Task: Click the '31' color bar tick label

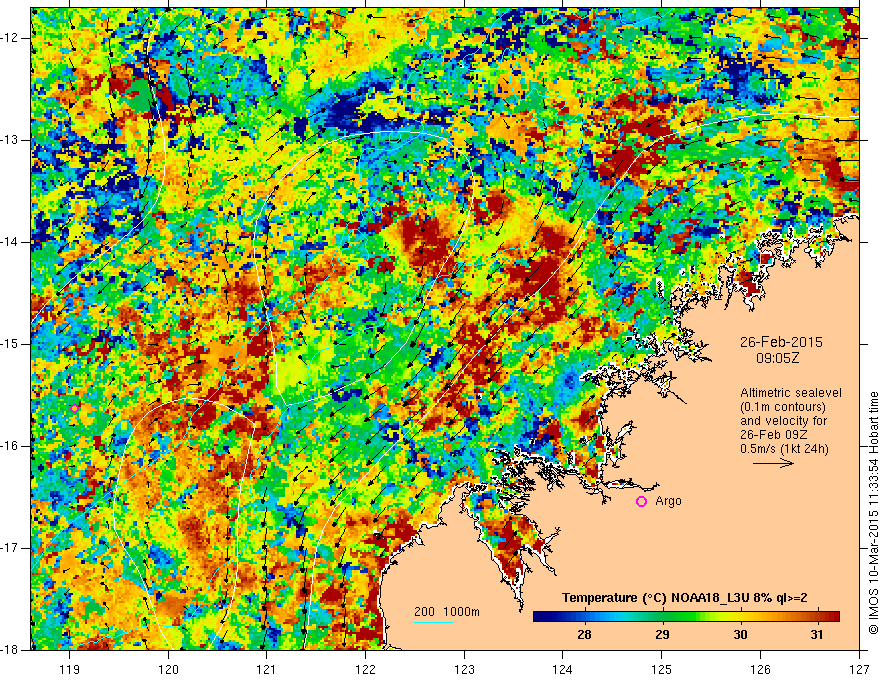Action: [x=817, y=635]
